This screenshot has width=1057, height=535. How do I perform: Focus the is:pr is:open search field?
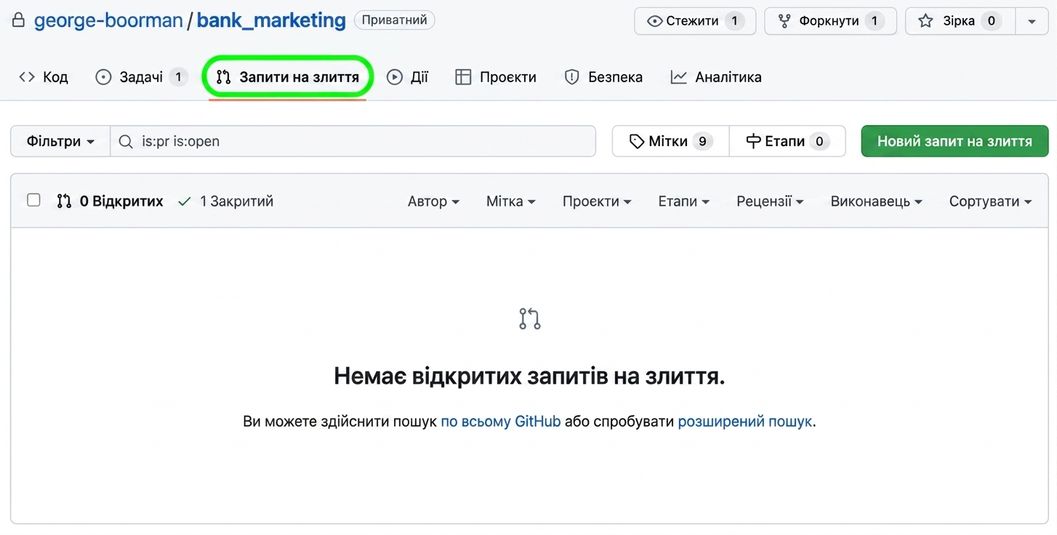[x=353, y=141]
